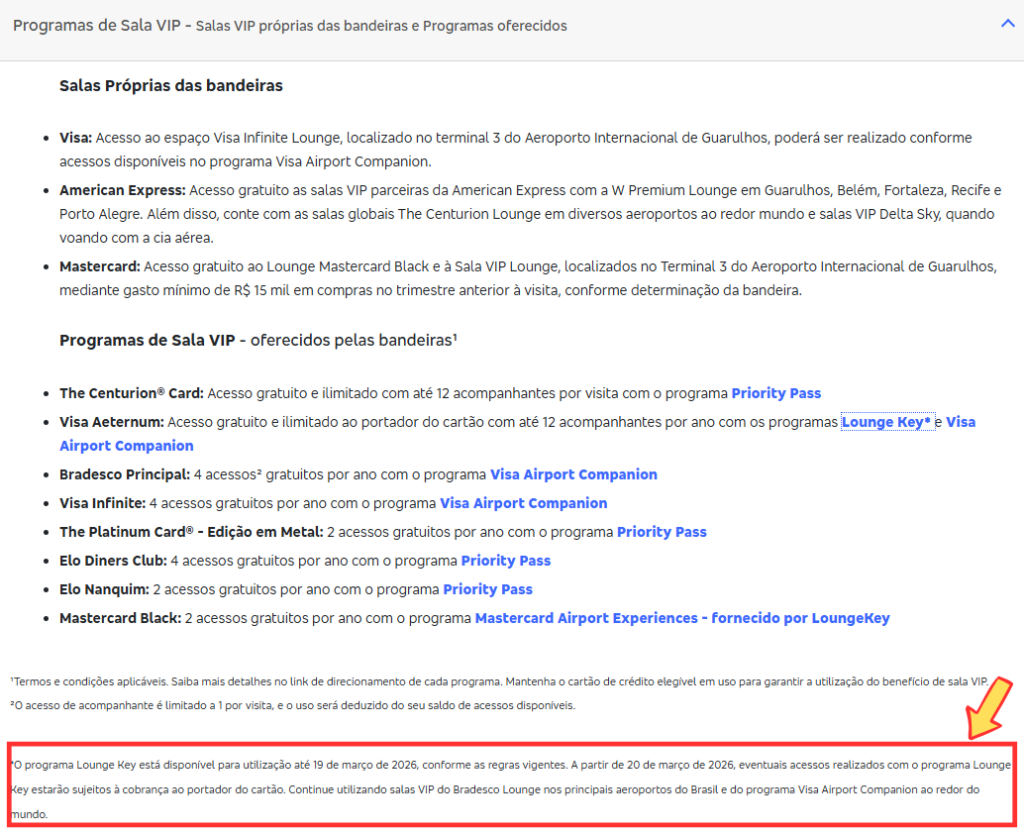Open the Lounge Key link in Visa Aeternum
This screenshot has height=834, width=1024.
point(886,422)
